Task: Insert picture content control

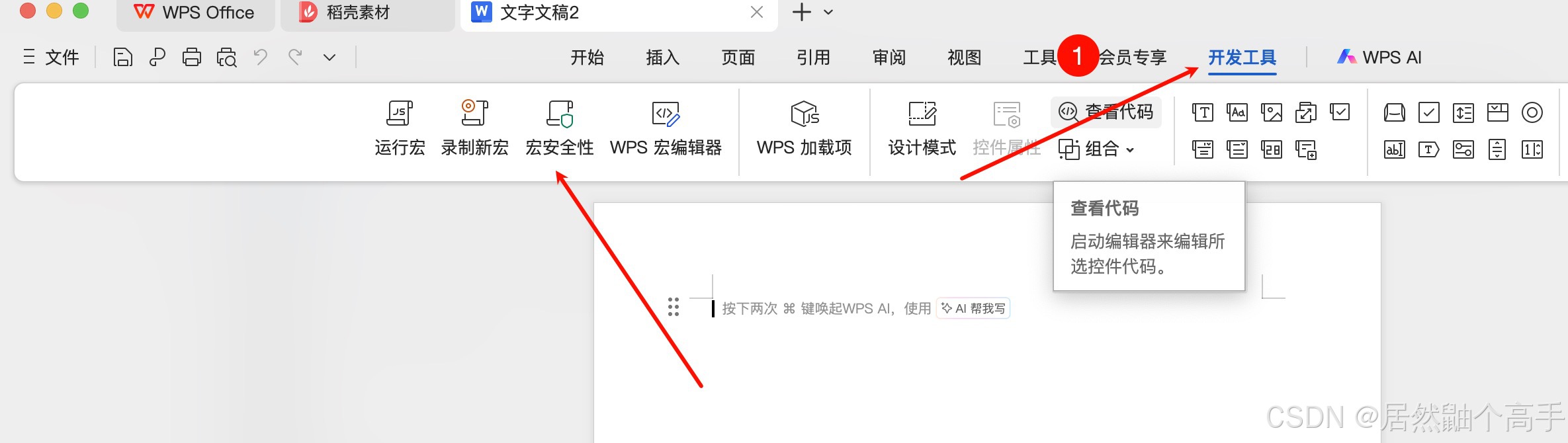Action: click(x=1272, y=112)
